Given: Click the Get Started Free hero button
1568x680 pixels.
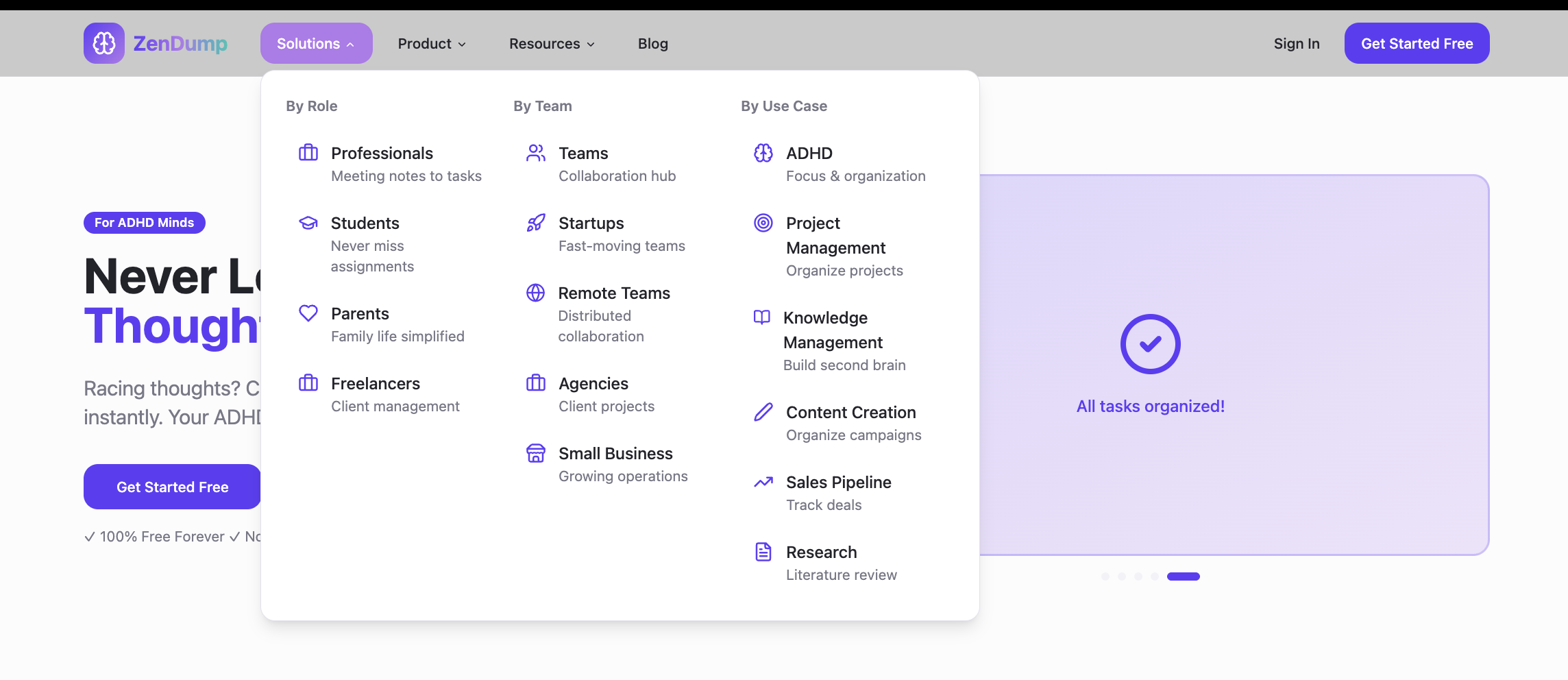Looking at the screenshot, I should [x=171, y=487].
